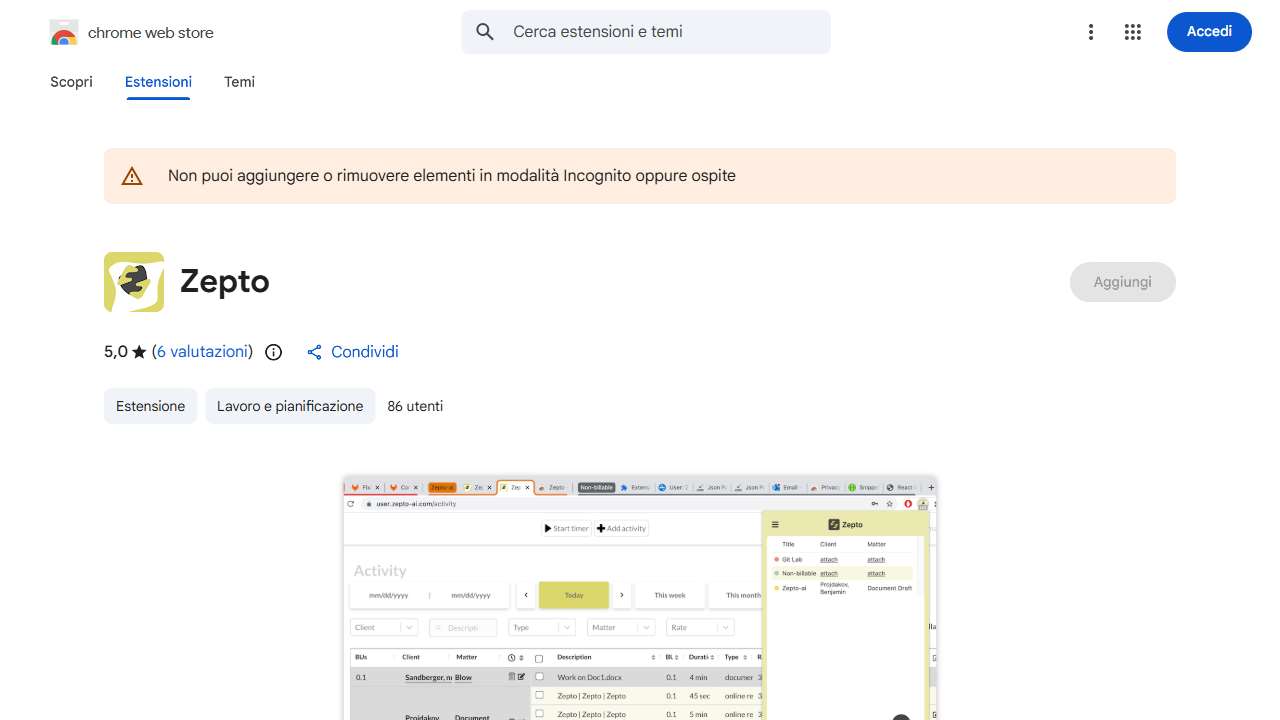Image resolution: width=1280 pixels, height=720 pixels.
Task: Click the star icon next to 5,0
Action: pos(139,352)
